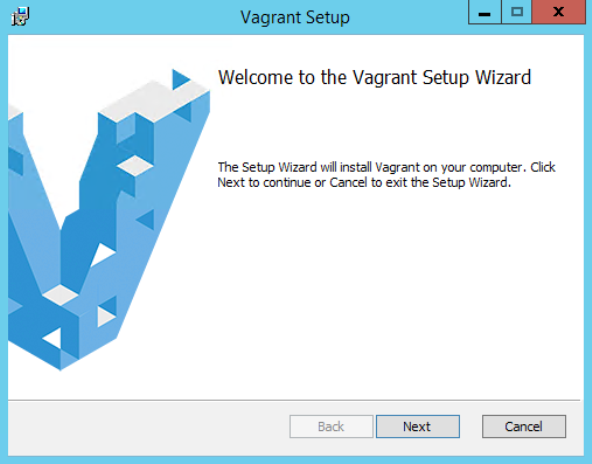Click the gray footer gap between Next and Cancel
592x464 pixels.
(x=471, y=427)
